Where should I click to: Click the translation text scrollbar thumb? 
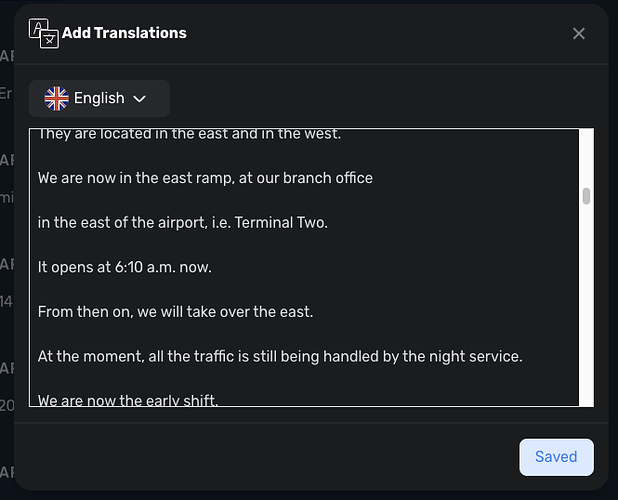point(586,196)
